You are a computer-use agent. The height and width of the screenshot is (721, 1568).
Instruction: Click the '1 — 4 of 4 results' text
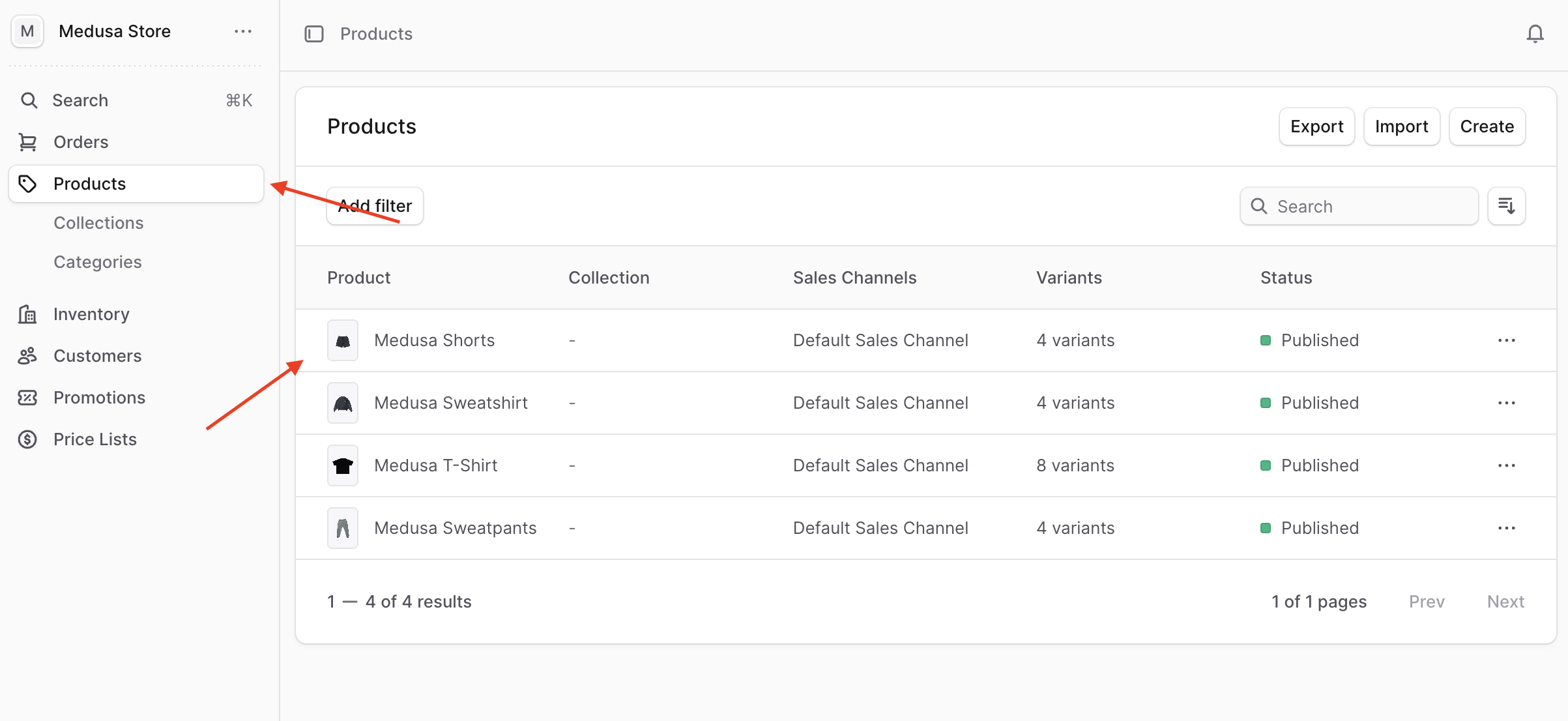tap(399, 602)
